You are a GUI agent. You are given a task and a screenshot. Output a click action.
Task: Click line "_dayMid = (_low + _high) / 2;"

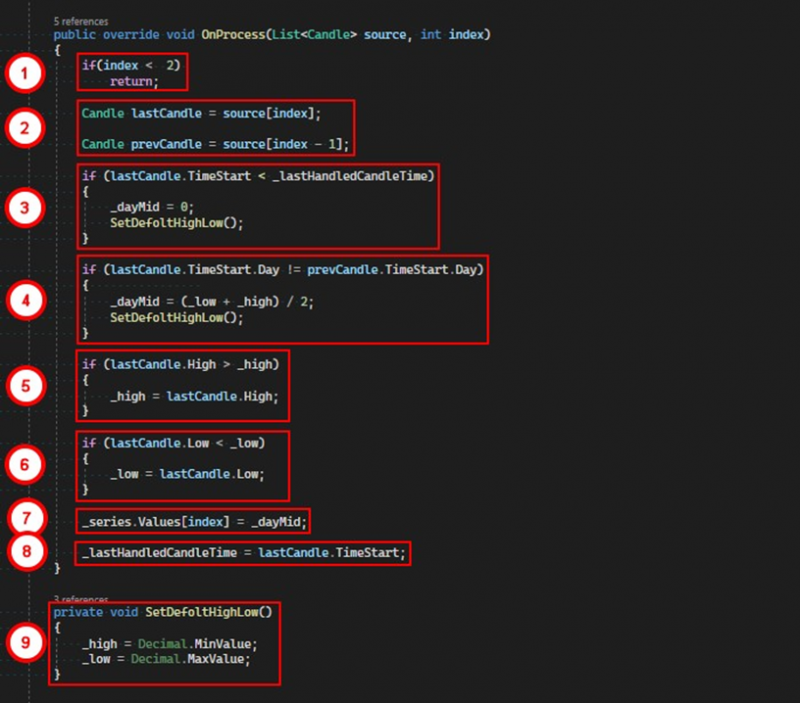pyautogui.click(x=212, y=302)
